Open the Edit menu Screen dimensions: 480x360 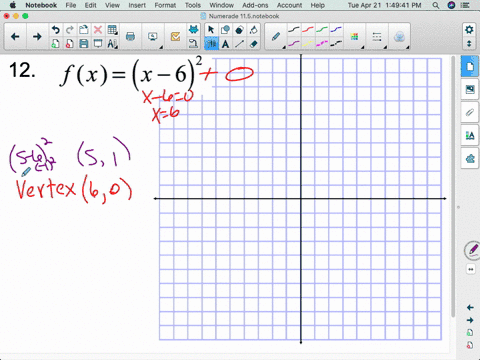click(x=90, y=5)
